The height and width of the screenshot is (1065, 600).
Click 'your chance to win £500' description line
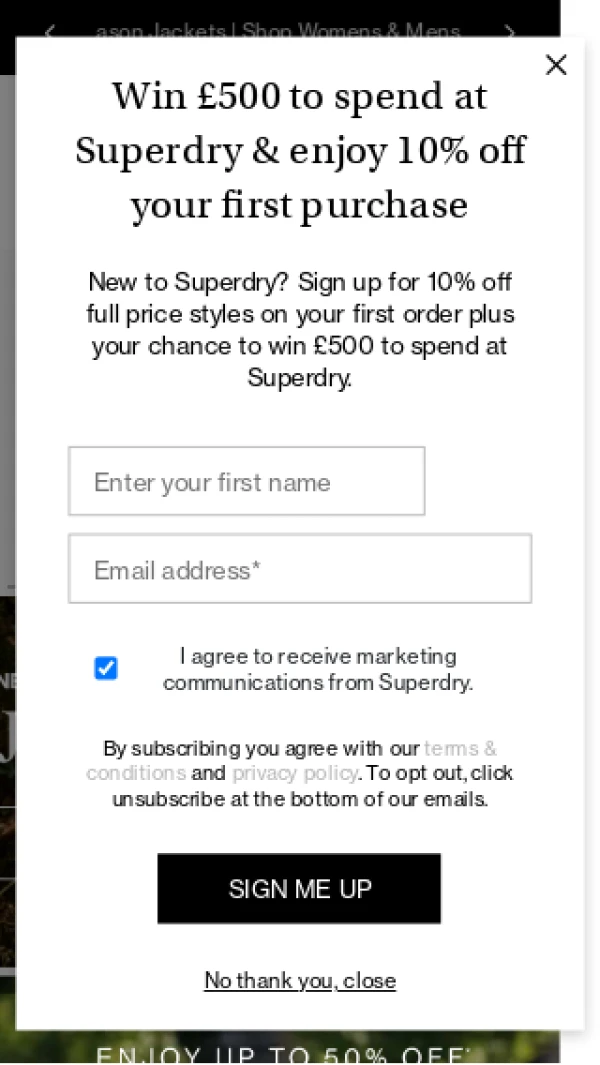click(300, 346)
